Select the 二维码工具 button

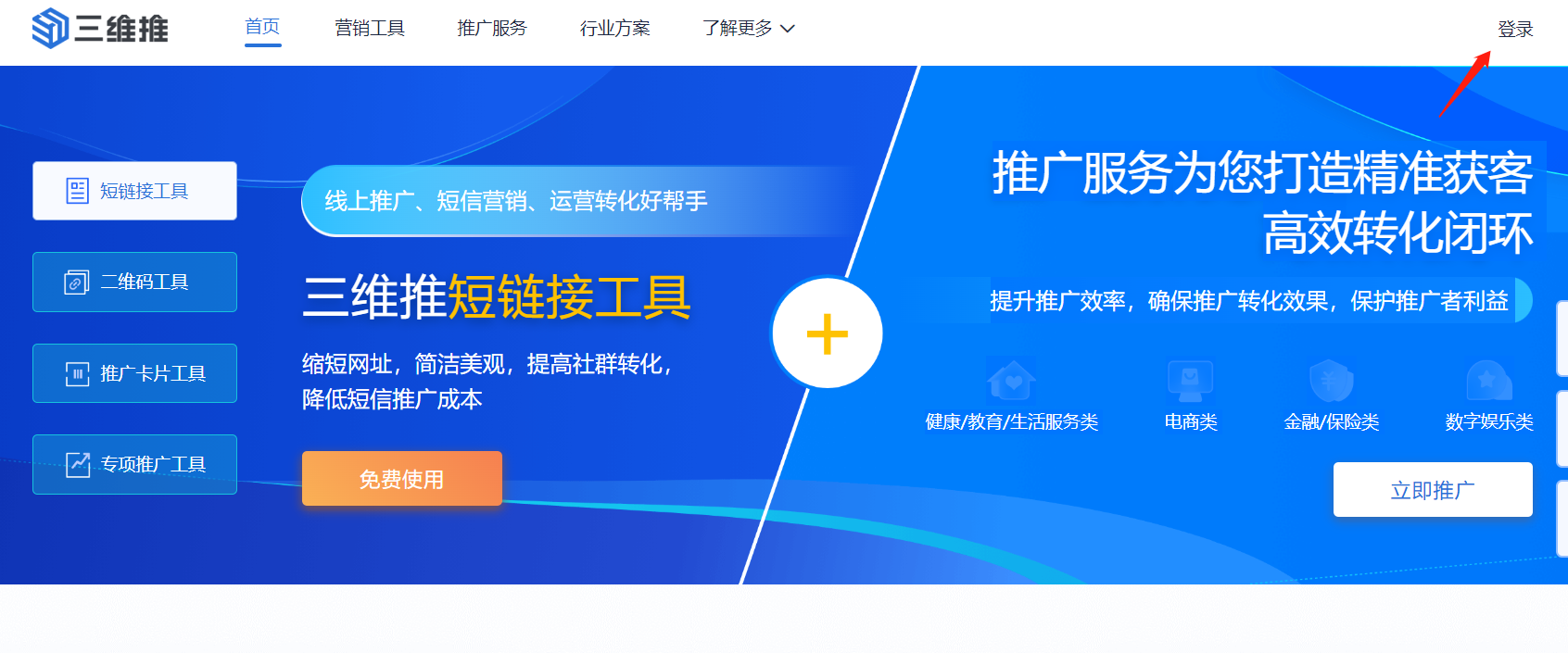(134, 282)
